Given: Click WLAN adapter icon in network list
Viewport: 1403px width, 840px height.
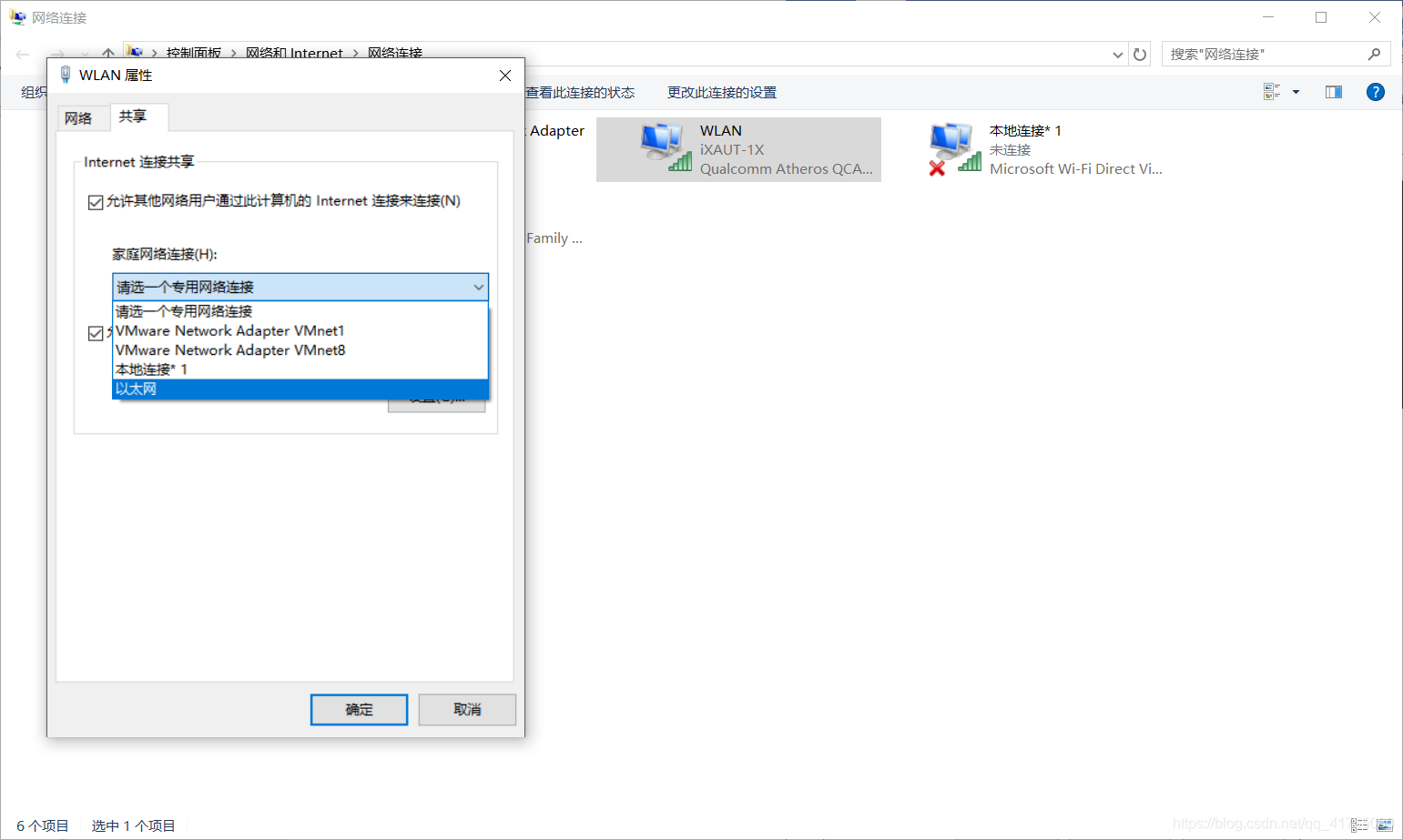Looking at the screenshot, I should tap(666, 147).
